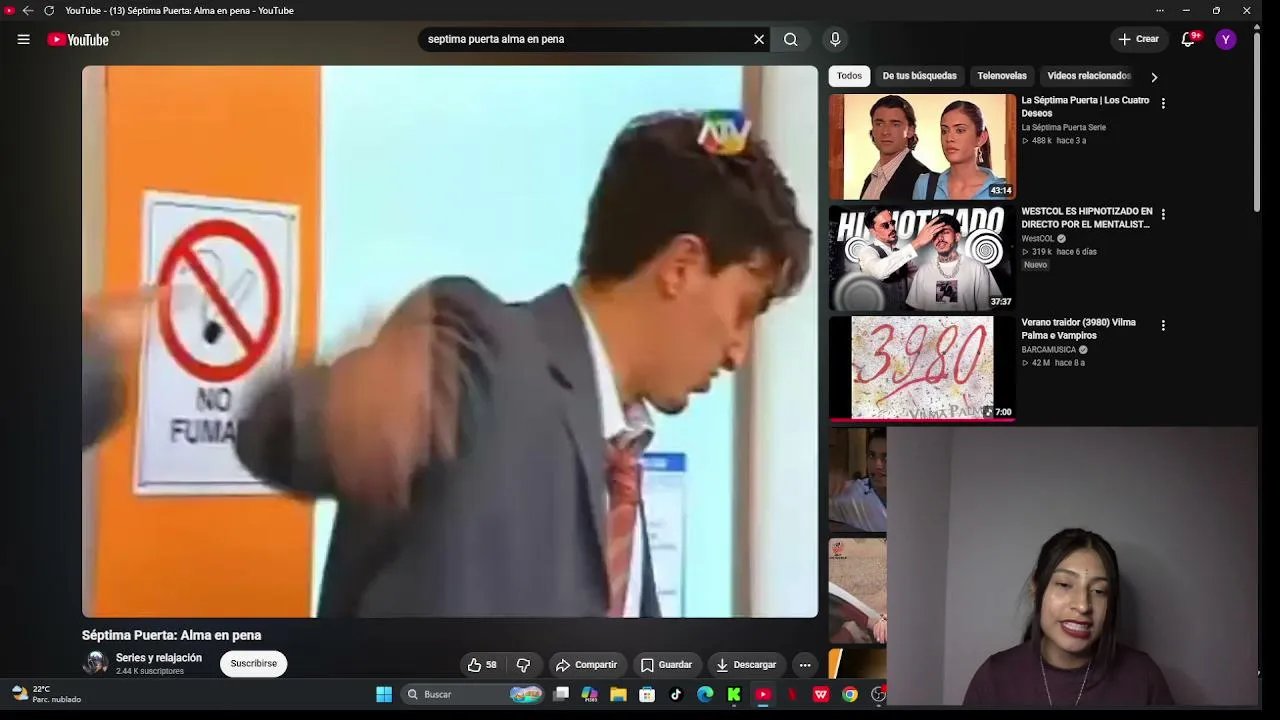Open WESTCOL hipnotizado video thumbnail

coord(922,258)
